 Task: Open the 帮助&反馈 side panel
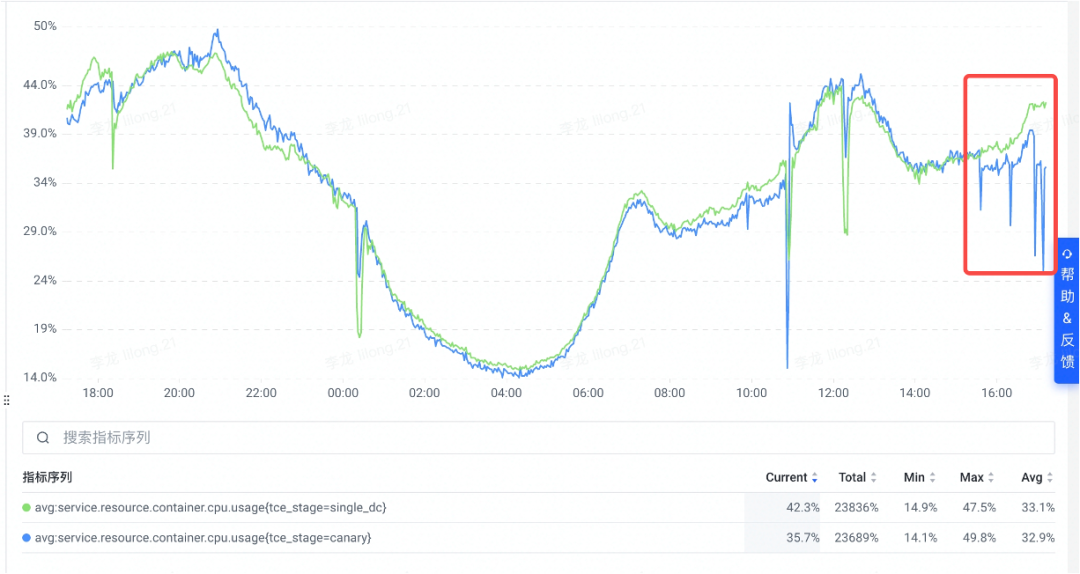coord(1067,310)
